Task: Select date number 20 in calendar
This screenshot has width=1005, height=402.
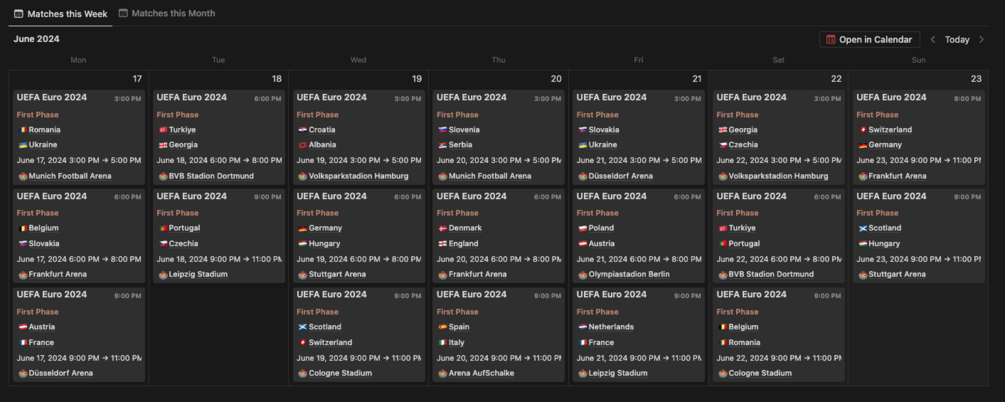Action: pyautogui.click(x=556, y=79)
